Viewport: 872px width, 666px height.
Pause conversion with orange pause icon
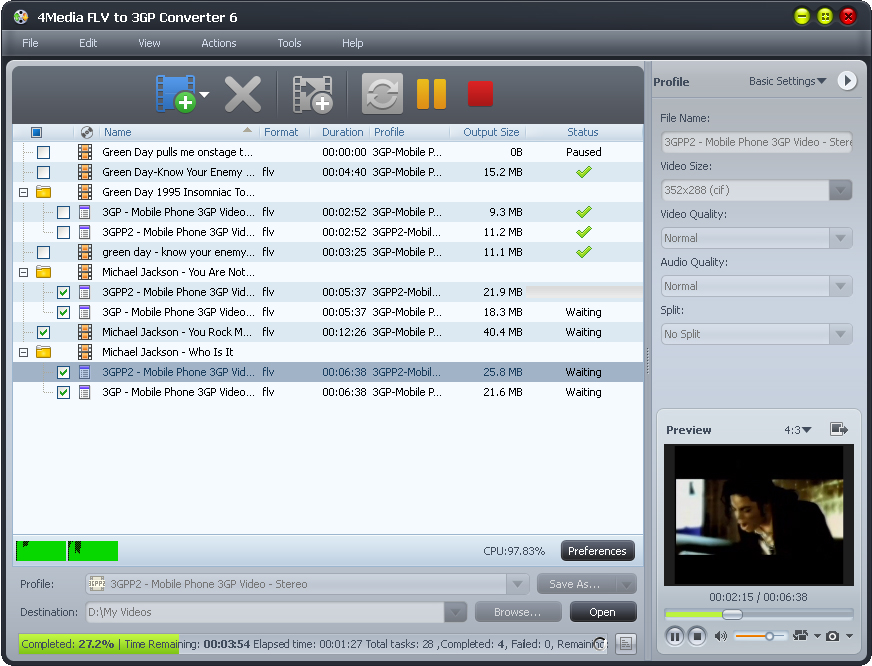pos(431,93)
